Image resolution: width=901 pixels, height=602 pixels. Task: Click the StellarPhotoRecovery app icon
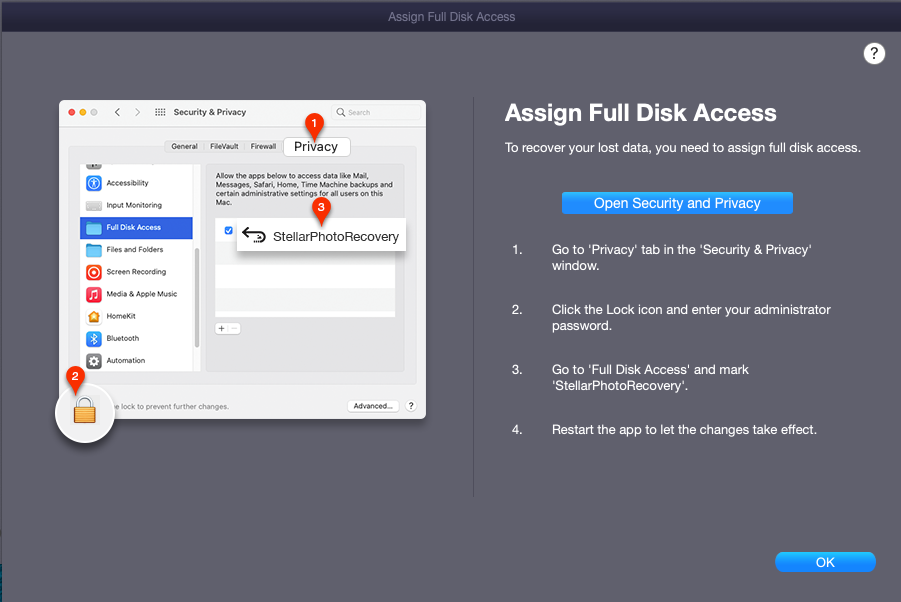[254, 235]
